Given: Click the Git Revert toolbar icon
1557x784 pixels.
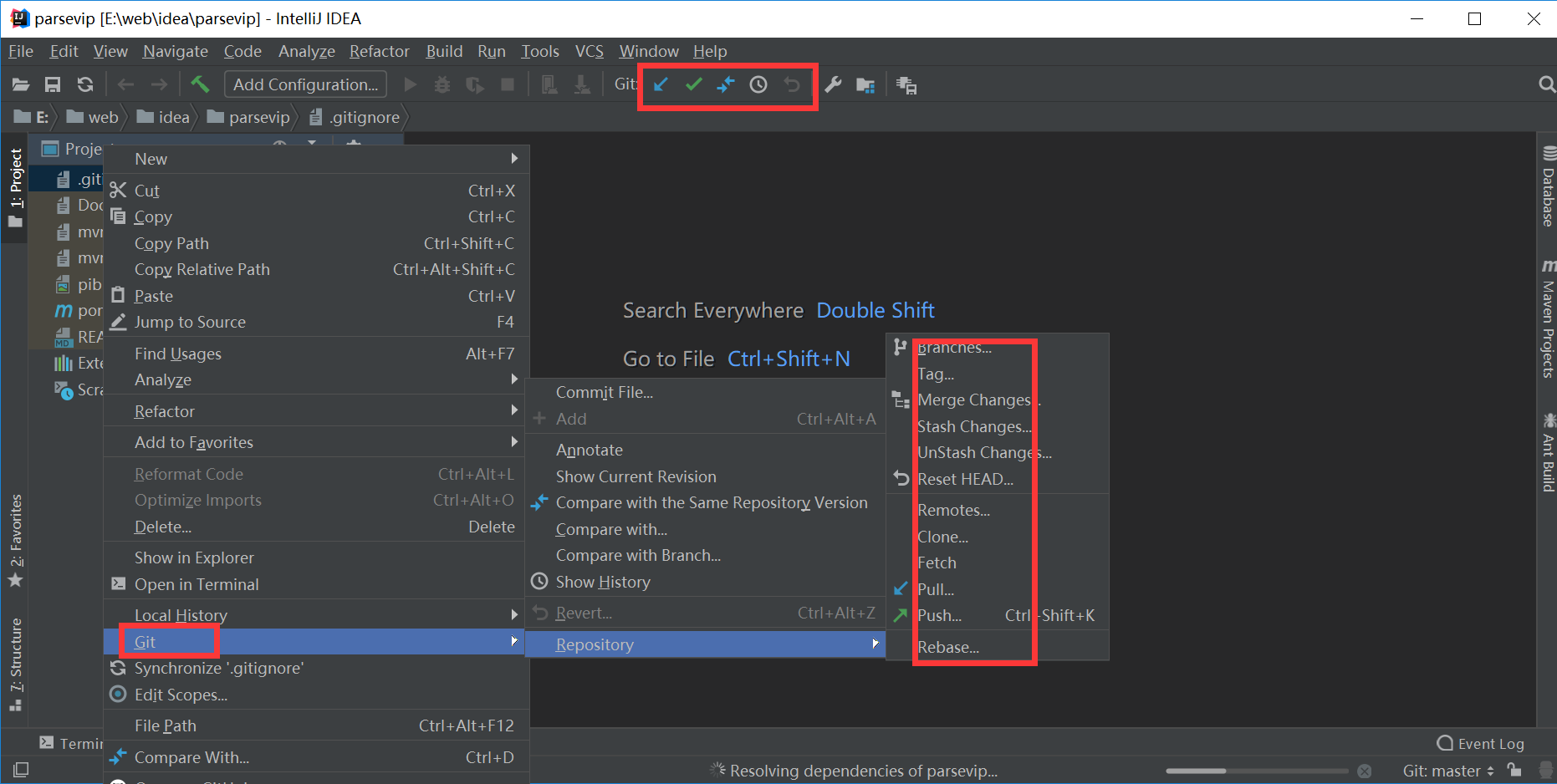Looking at the screenshot, I should (791, 84).
